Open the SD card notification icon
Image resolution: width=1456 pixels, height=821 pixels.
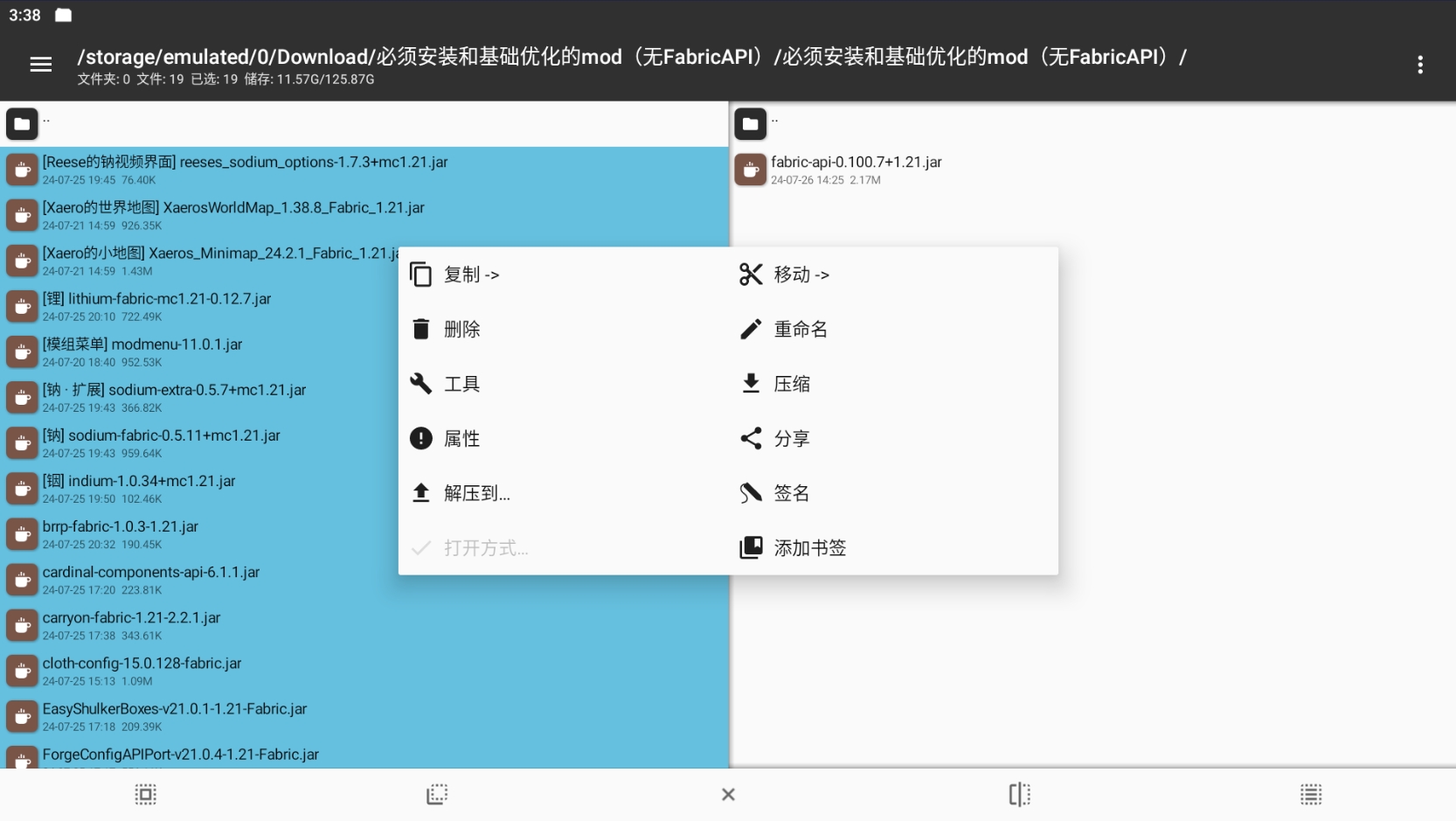click(63, 15)
